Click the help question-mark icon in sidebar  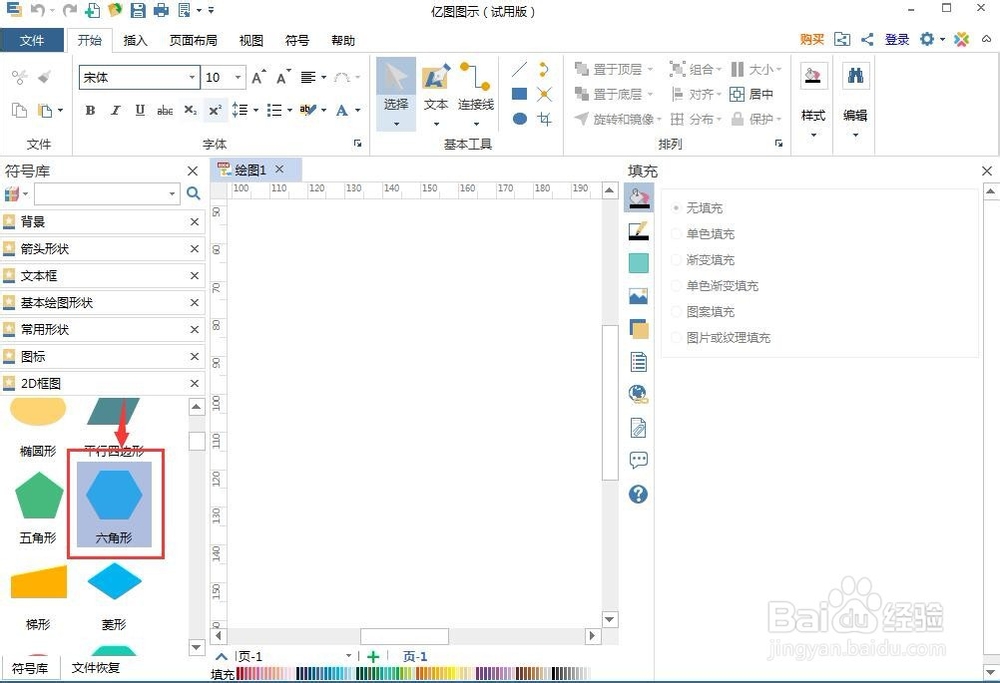(x=638, y=494)
